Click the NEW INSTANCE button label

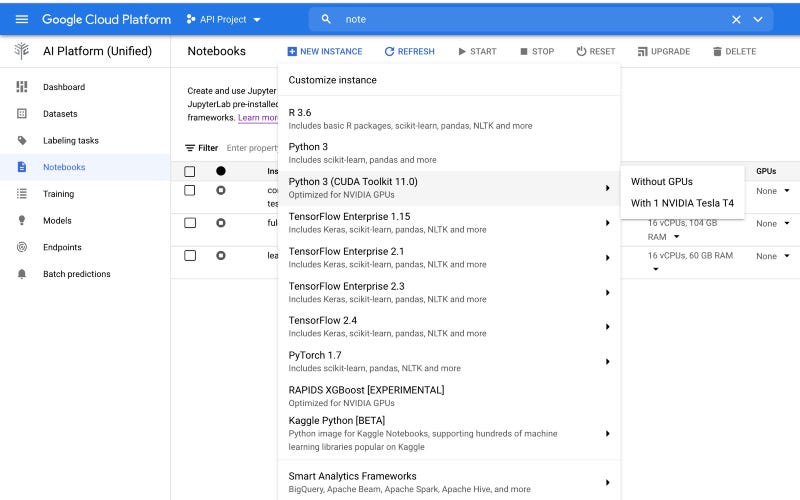[x=331, y=52]
